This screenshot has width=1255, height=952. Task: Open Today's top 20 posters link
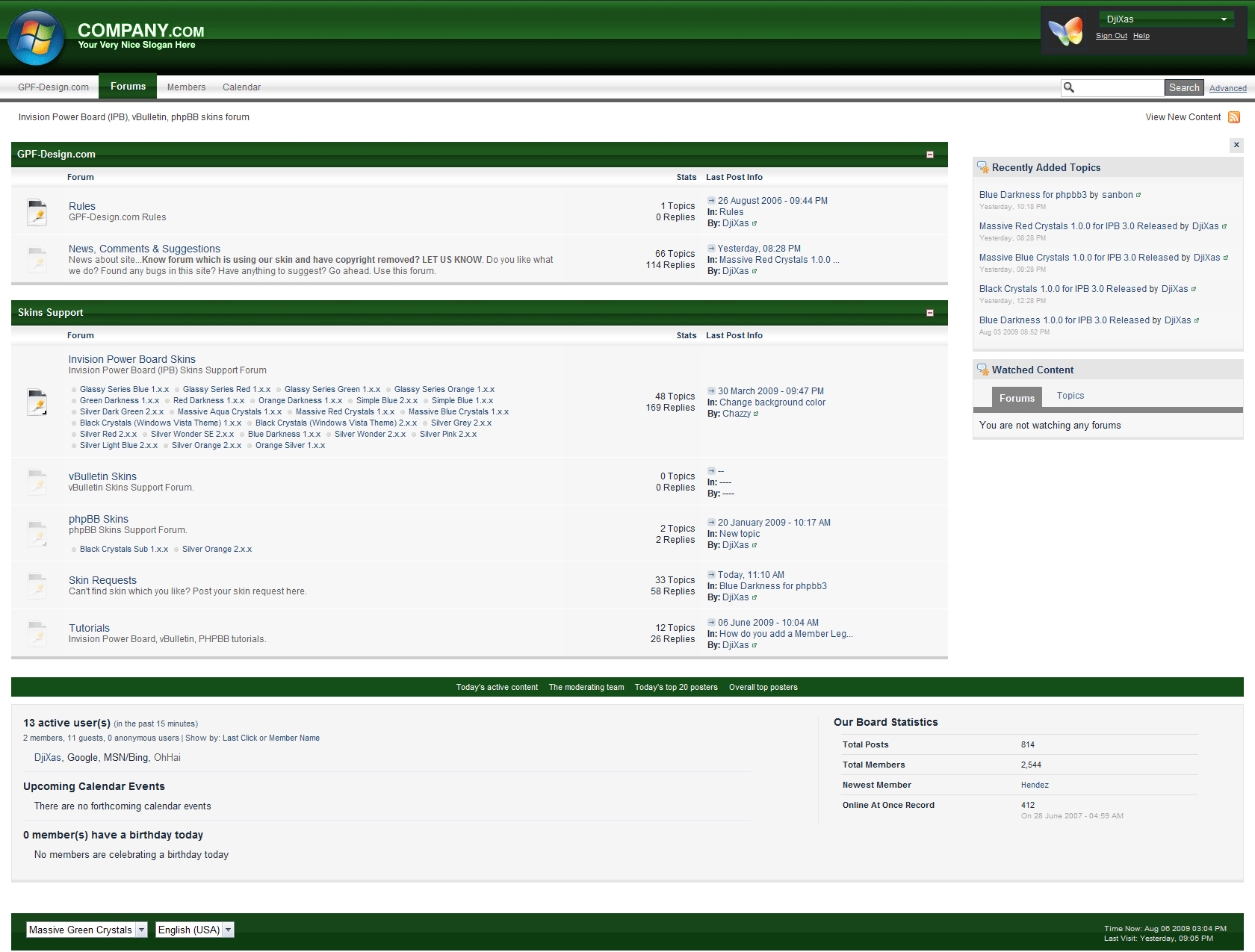(676, 687)
